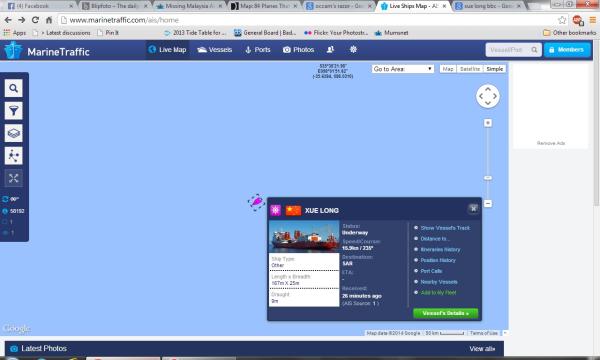Click the vessels-in-view count 50152

click(17, 211)
